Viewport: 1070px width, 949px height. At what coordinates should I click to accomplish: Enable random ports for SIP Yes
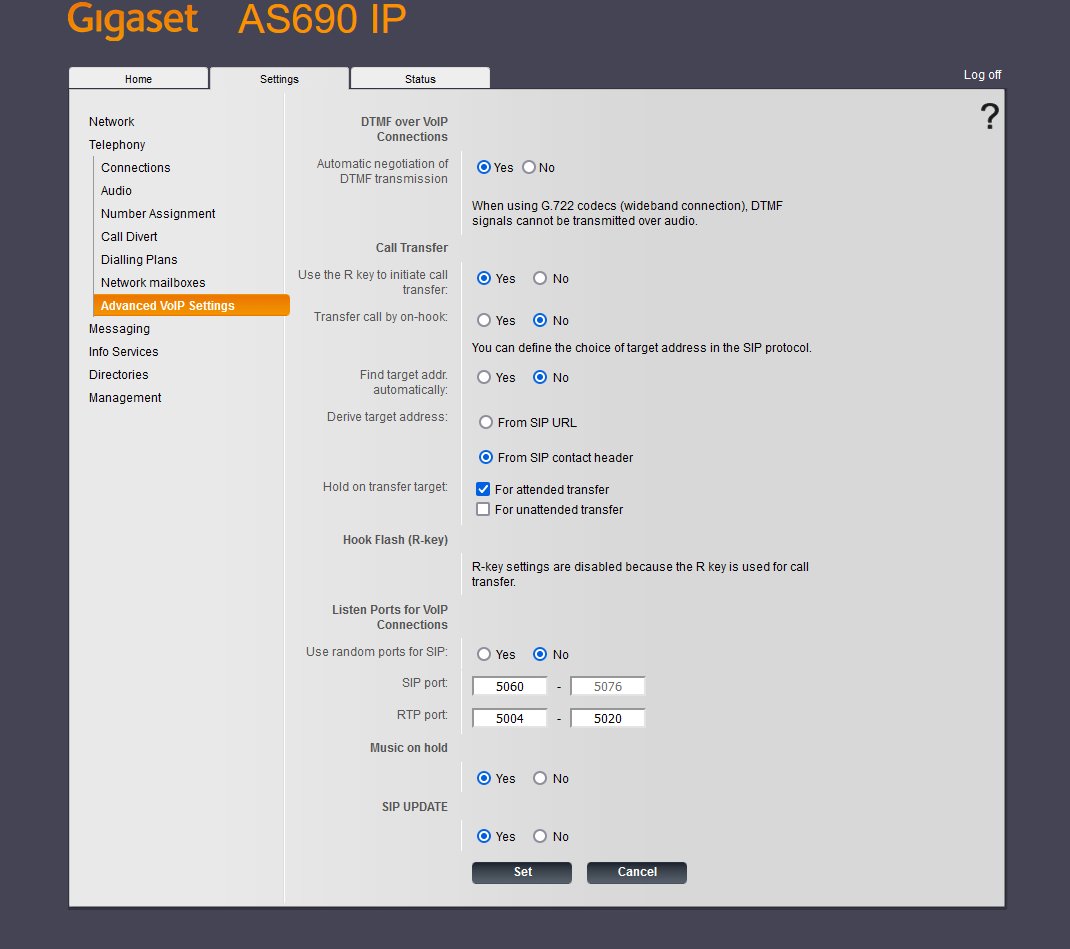(484, 654)
